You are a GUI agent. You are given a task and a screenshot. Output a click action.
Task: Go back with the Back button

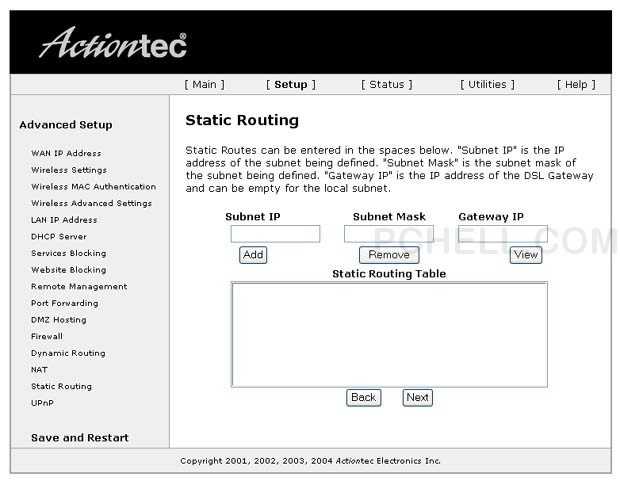(363, 398)
